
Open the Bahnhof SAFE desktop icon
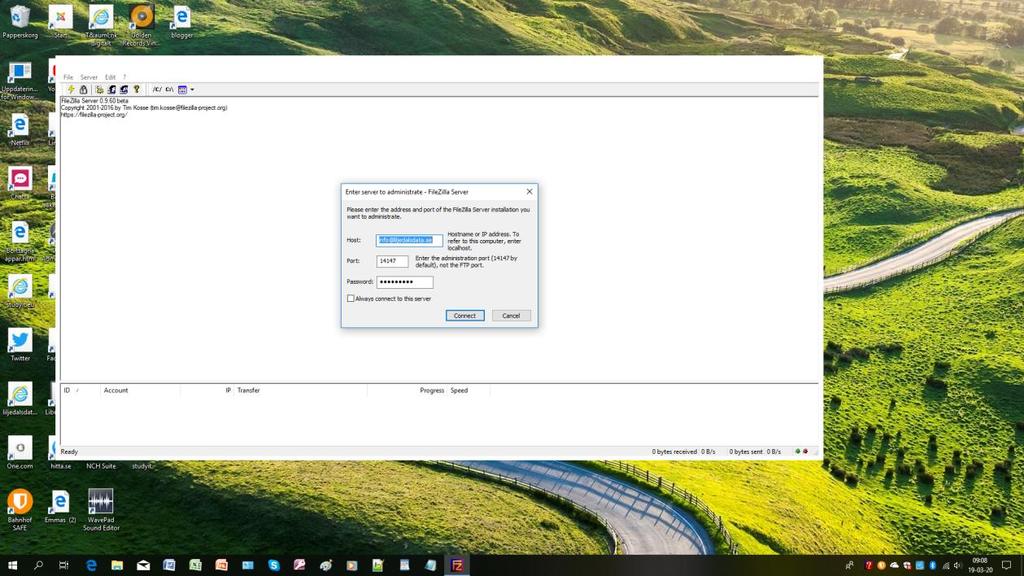pos(20,509)
